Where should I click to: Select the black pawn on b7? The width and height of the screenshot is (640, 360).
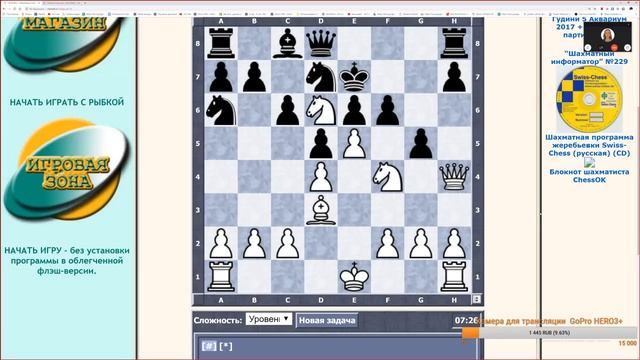click(254, 77)
